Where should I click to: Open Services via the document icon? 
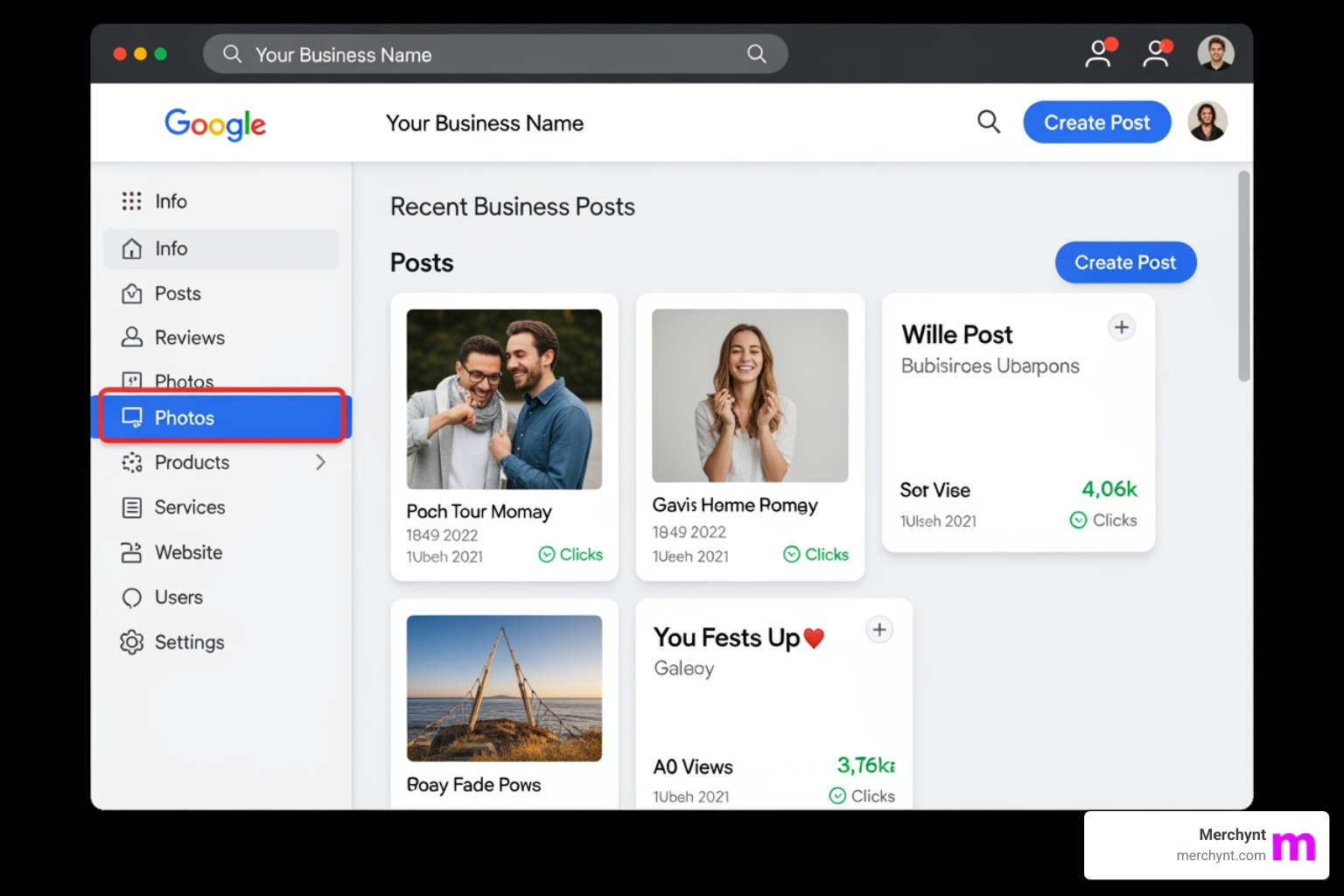coord(131,507)
